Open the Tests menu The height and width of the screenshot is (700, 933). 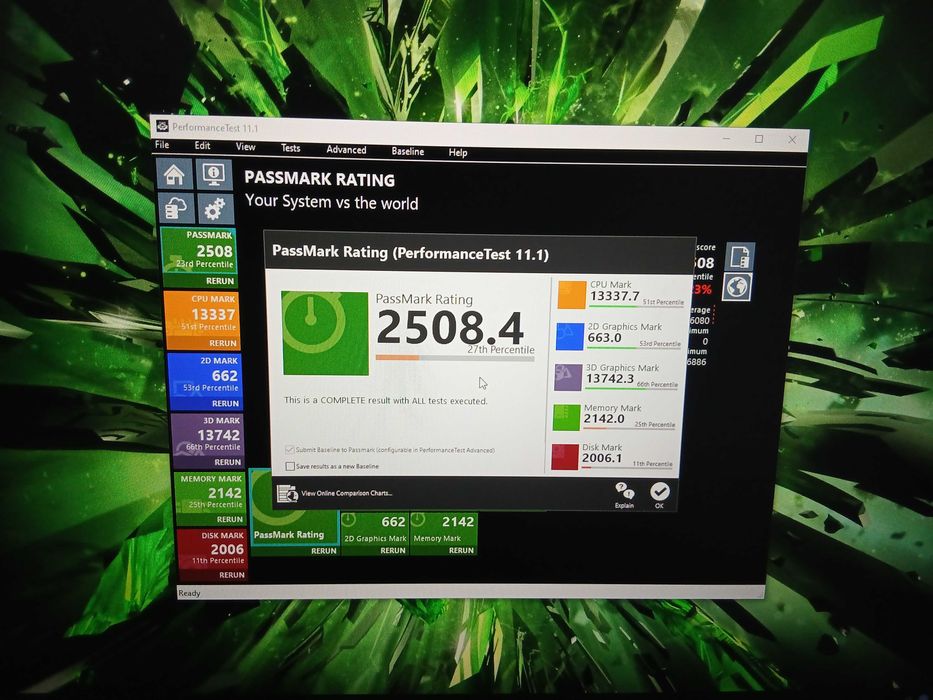(x=290, y=148)
